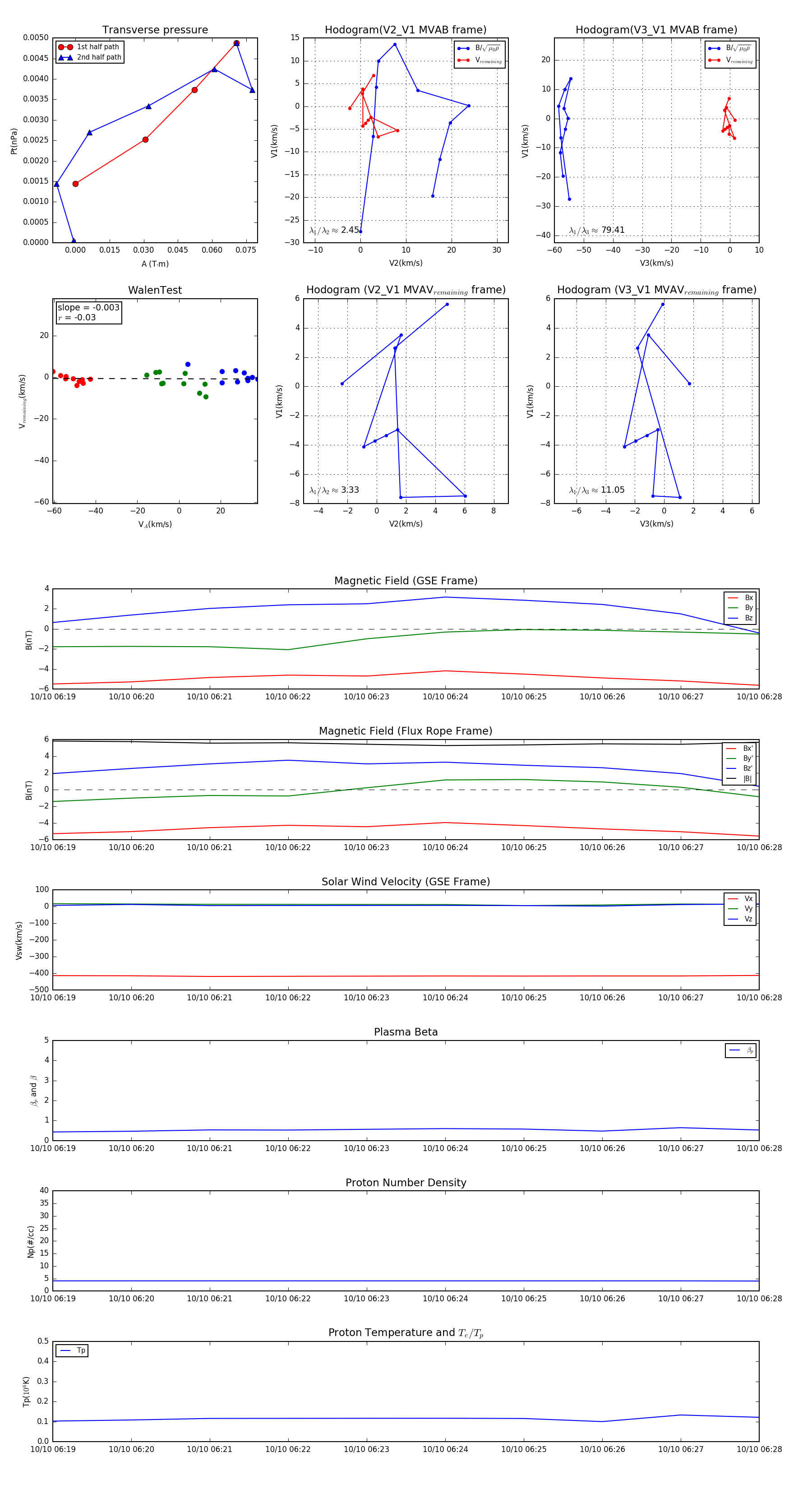Click the "10/10 06:26" tick under Solar Wind Velocity plot
The height and width of the screenshot is (1489, 812).
[602, 998]
